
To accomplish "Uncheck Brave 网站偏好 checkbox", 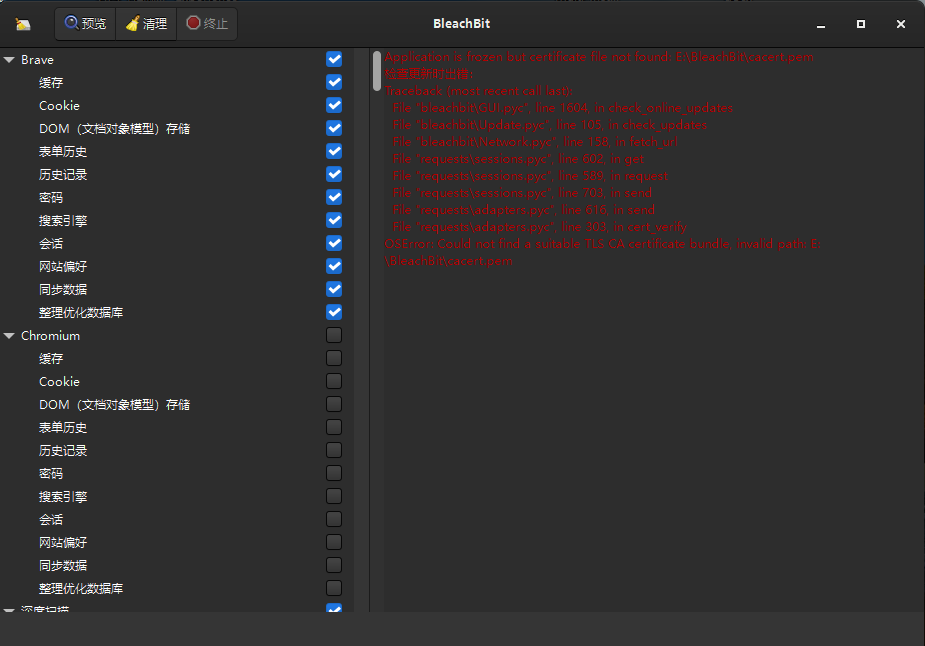I will [334, 266].
